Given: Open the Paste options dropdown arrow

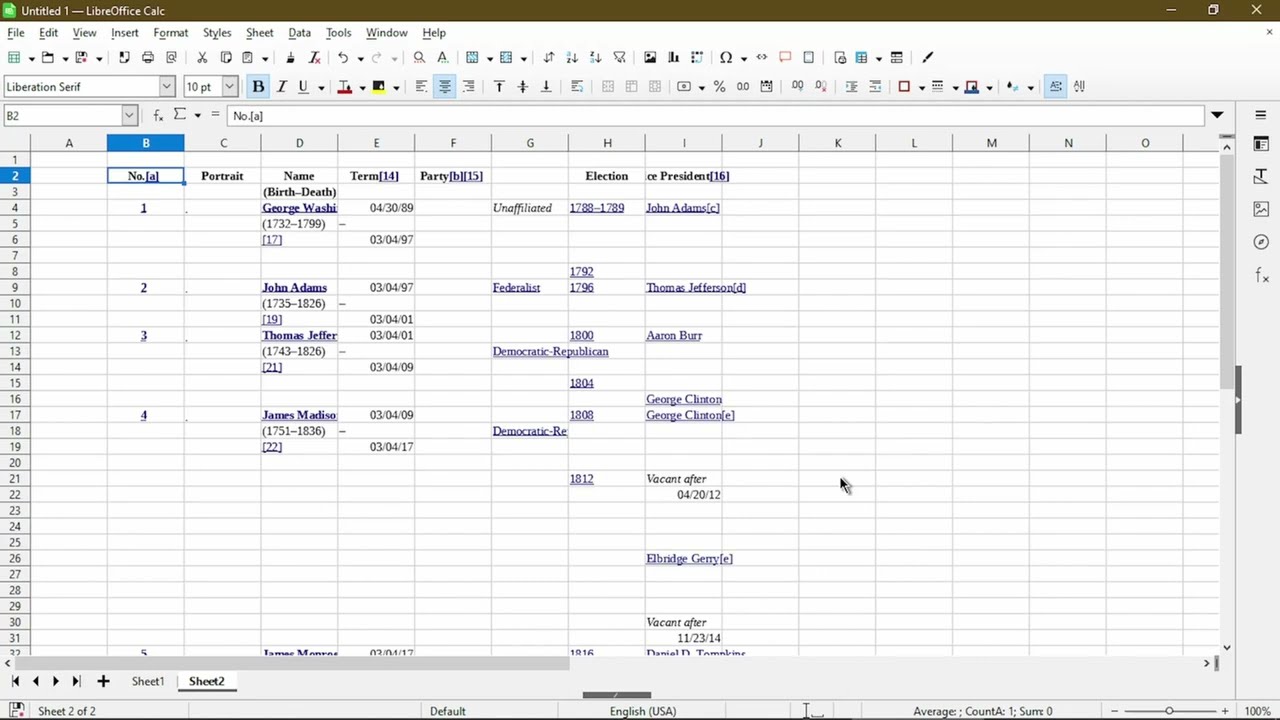Looking at the screenshot, I should coord(263,58).
